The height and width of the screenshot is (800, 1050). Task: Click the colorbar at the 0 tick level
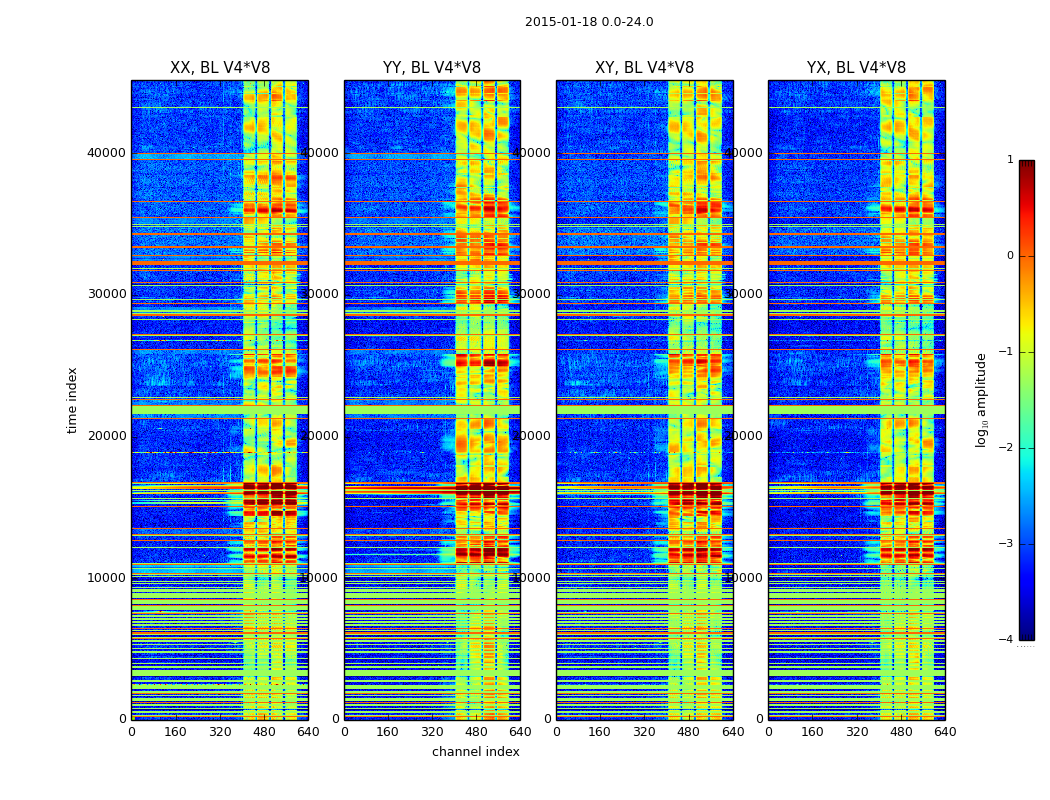(x=1027, y=256)
